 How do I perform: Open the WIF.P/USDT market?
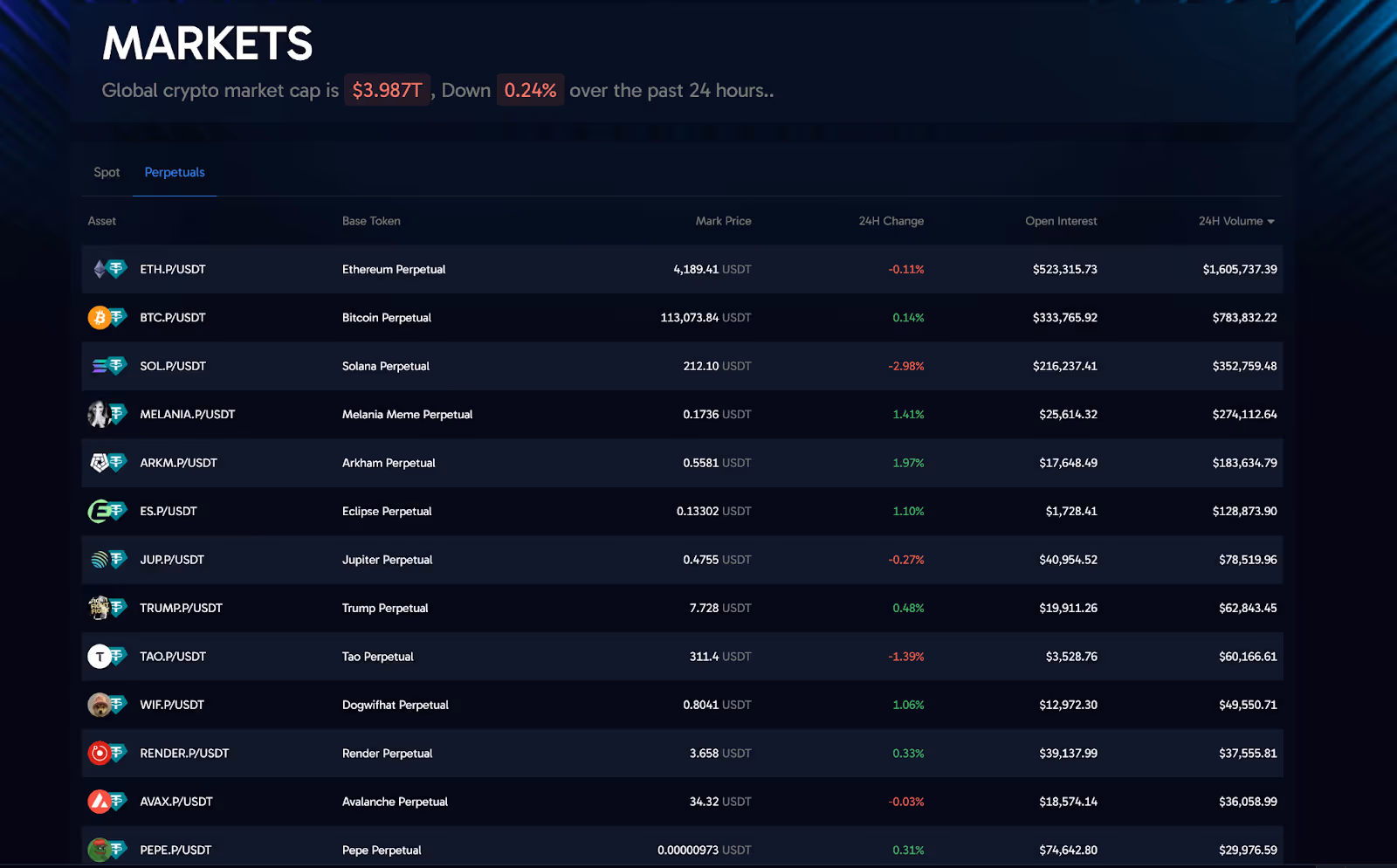click(172, 705)
